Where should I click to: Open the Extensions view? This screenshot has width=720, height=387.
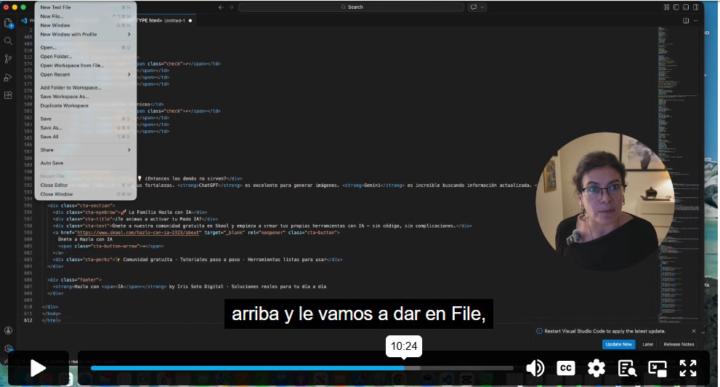click(x=8, y=95)
